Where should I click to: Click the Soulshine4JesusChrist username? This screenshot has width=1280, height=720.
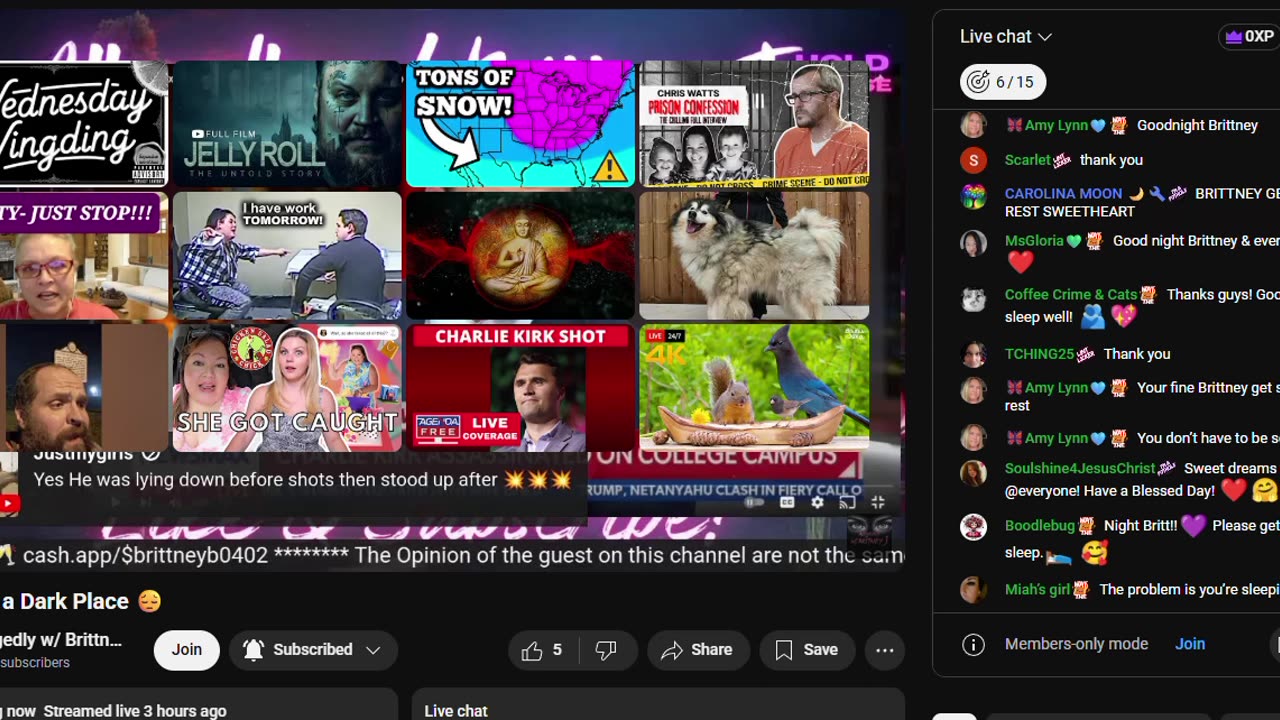1080,469
